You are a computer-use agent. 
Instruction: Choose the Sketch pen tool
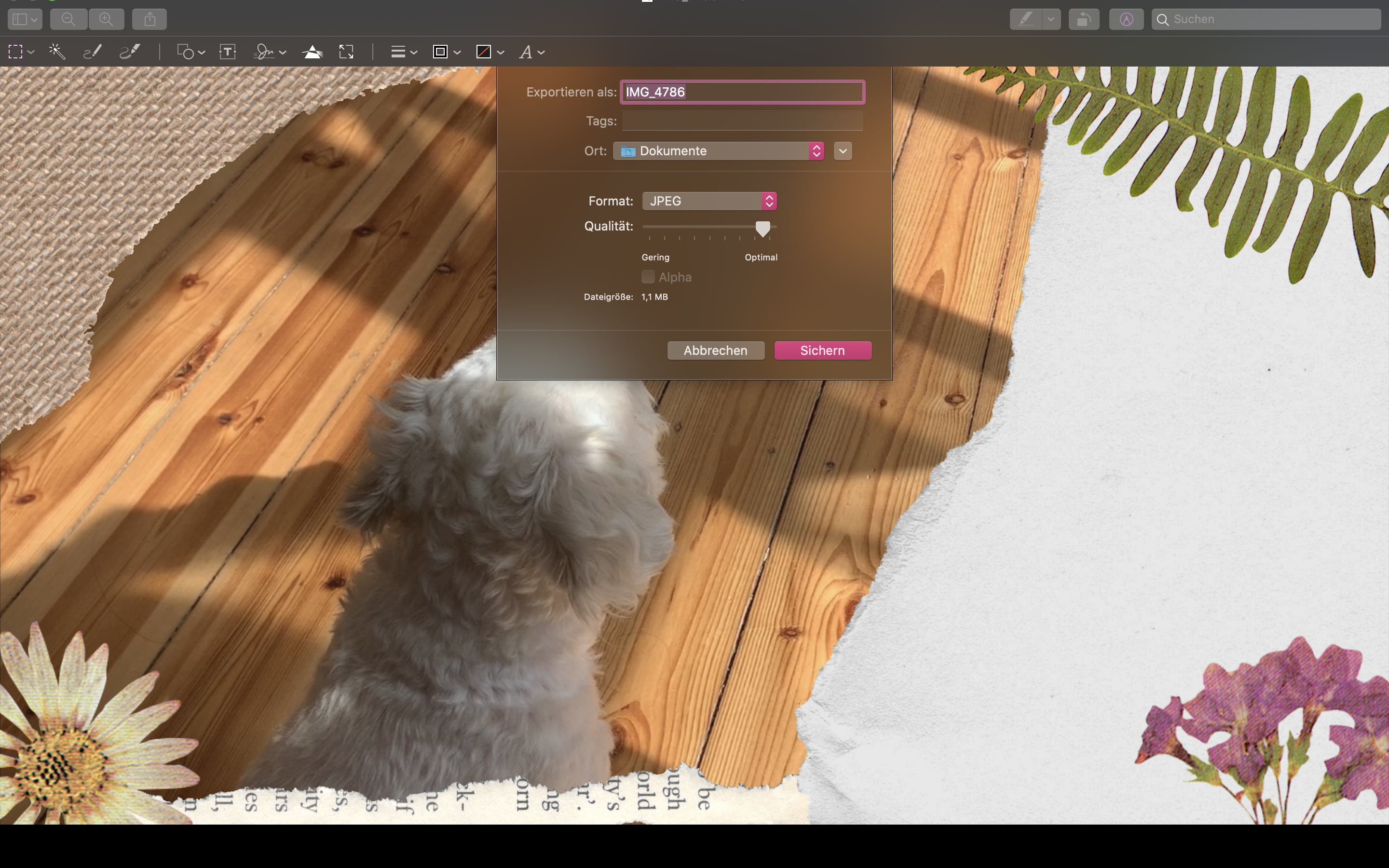tap(93, 52)
